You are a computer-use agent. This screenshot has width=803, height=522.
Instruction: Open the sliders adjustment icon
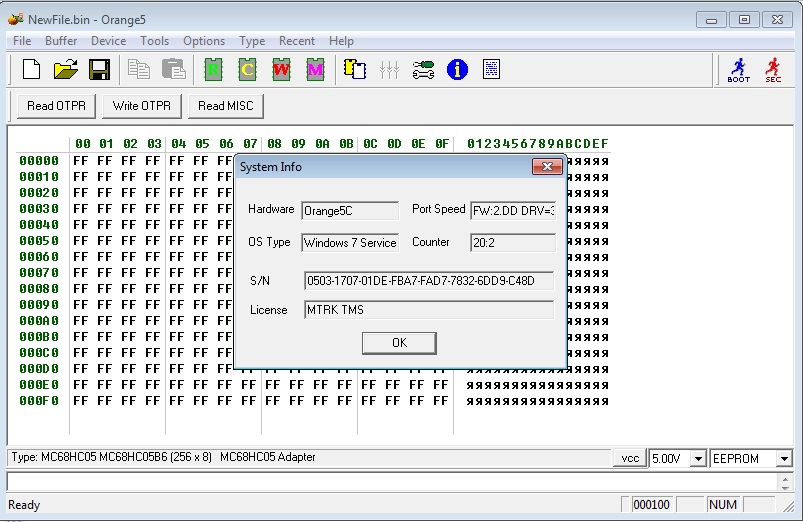click(x=389, y=69)
